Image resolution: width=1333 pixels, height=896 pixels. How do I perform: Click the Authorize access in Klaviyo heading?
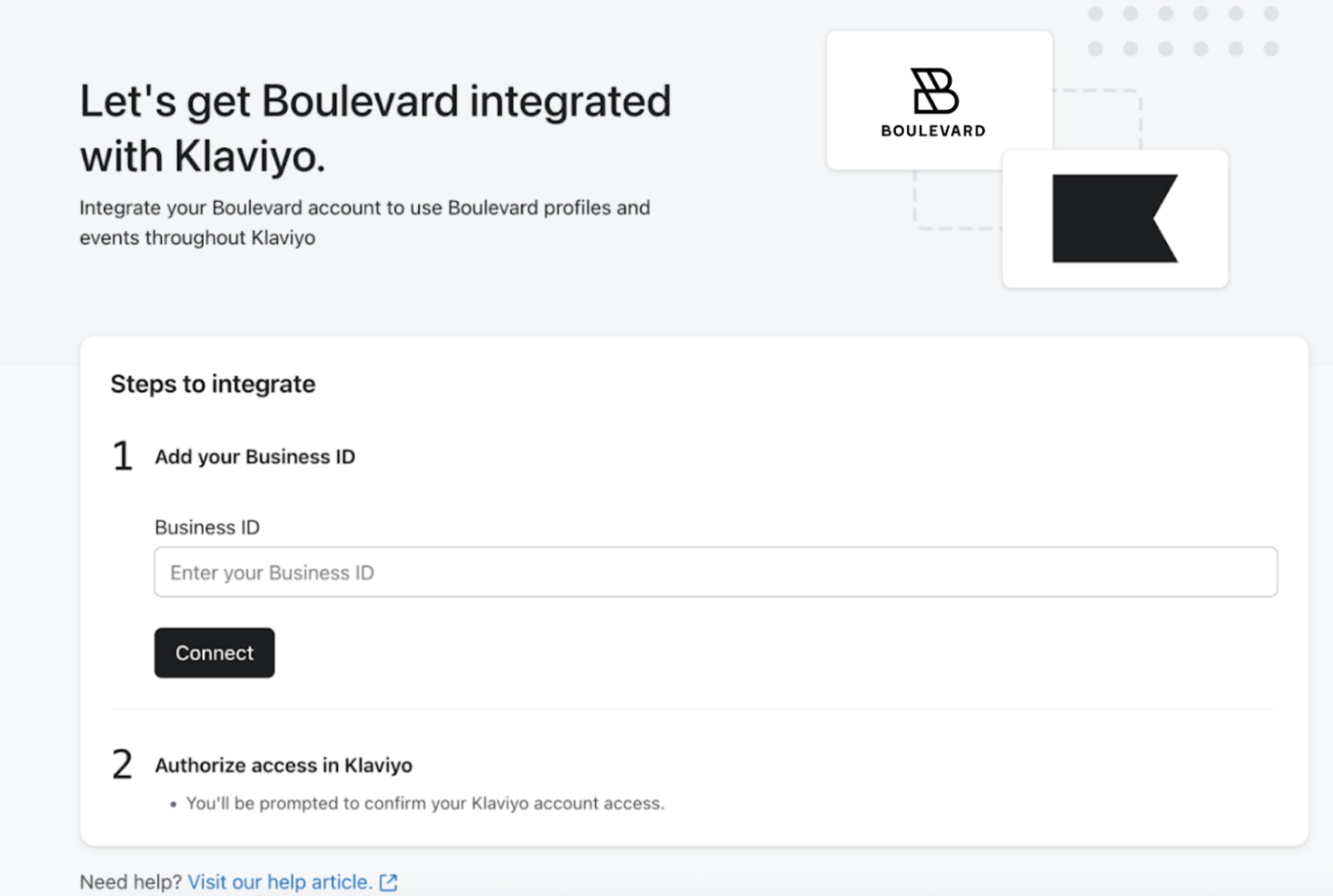pos(283,765)
